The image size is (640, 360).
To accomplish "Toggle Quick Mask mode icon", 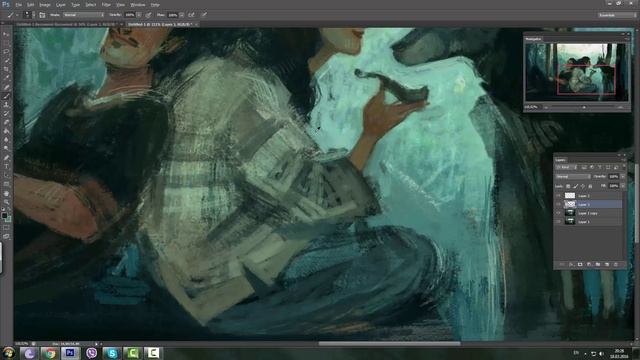I will tap(6, 228).
